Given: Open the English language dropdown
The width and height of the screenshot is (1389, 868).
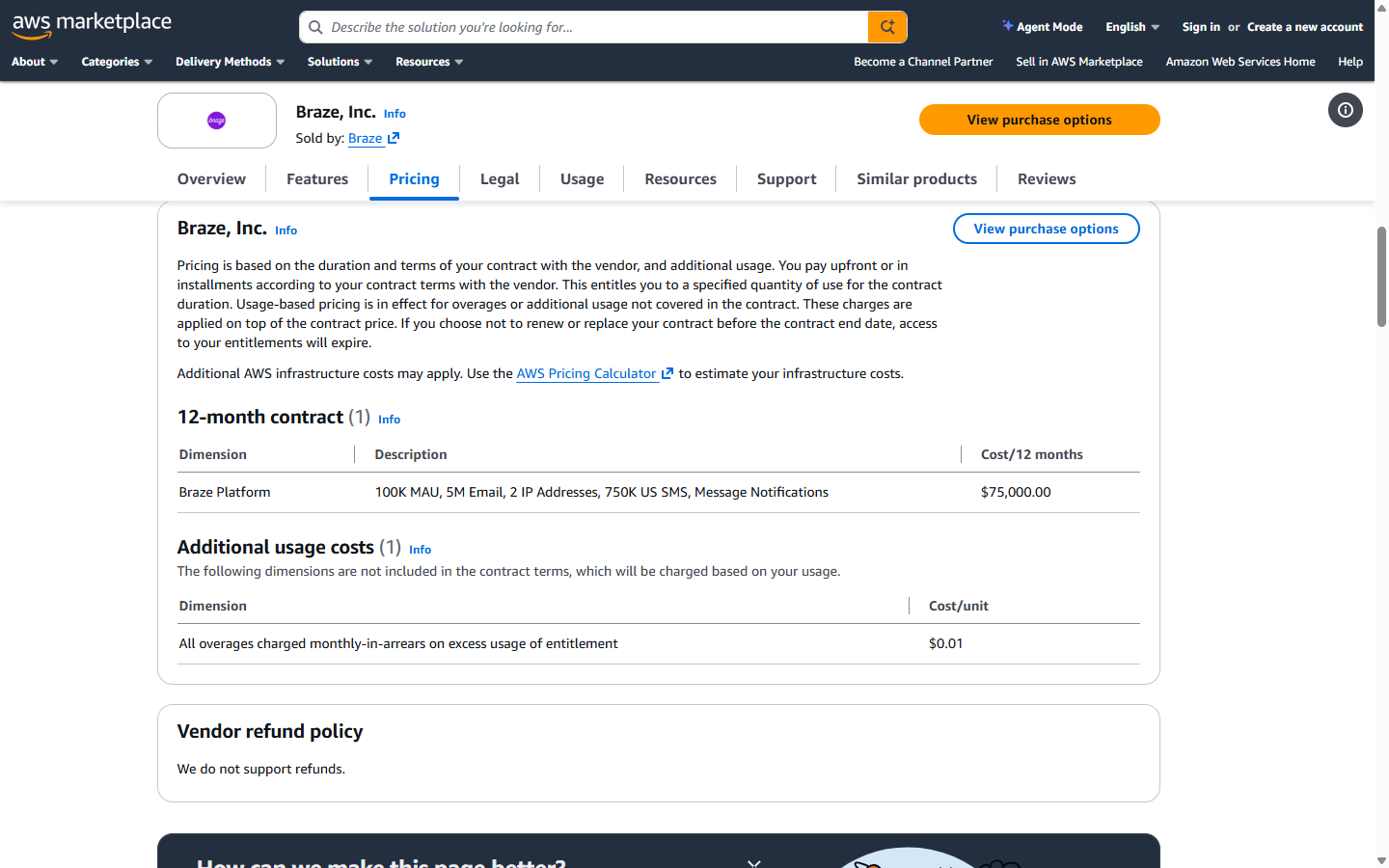Looking at the screenshot, I should (1132, 27).
